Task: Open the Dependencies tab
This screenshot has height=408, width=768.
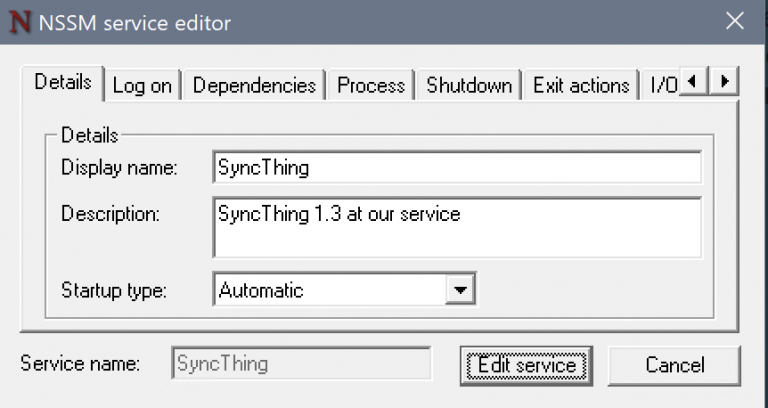Action: [x=254, y=86]
